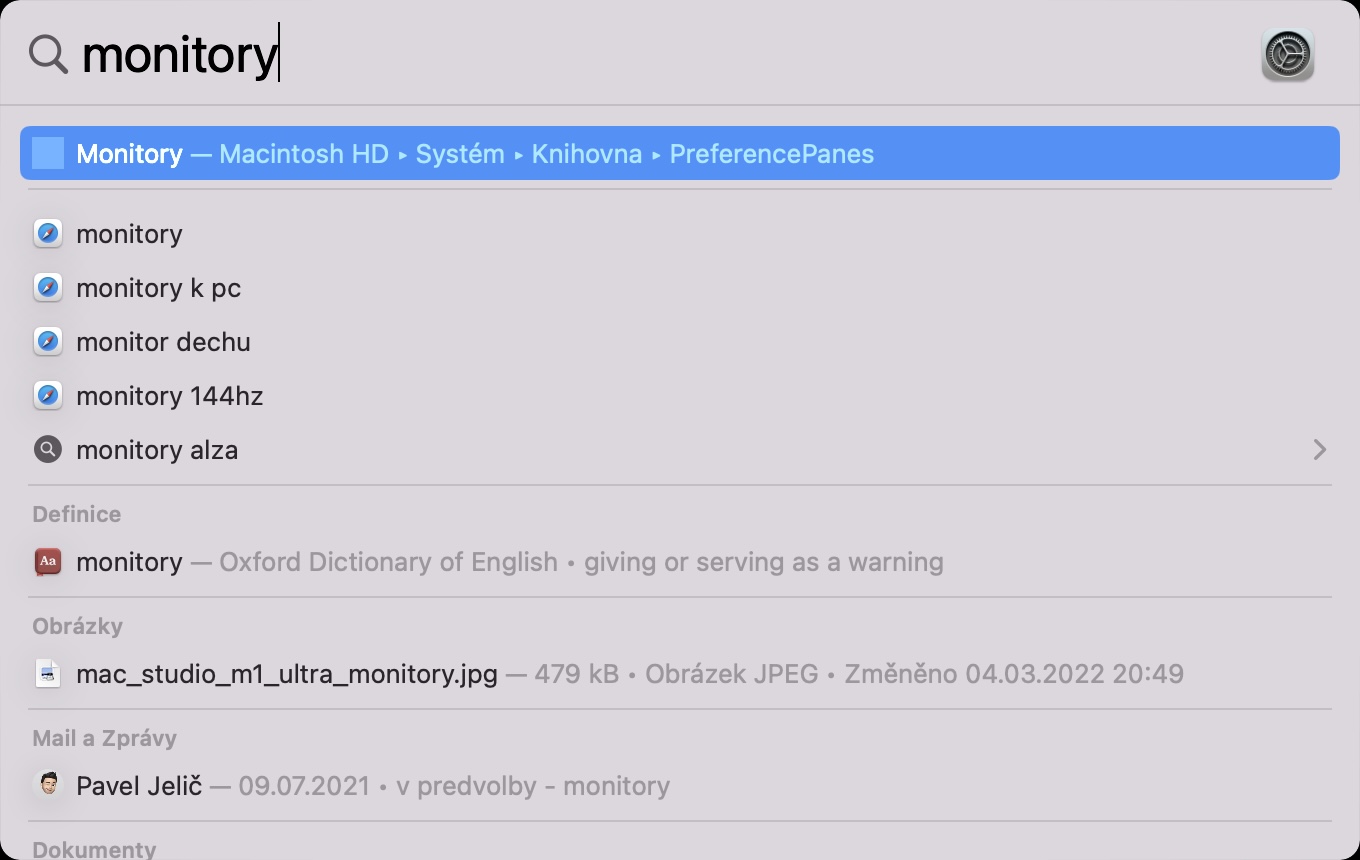Viewport: 1360px width, 860px height.
Task: Open Pavel Jelič message about predvolby
Action: coord(372,786)
